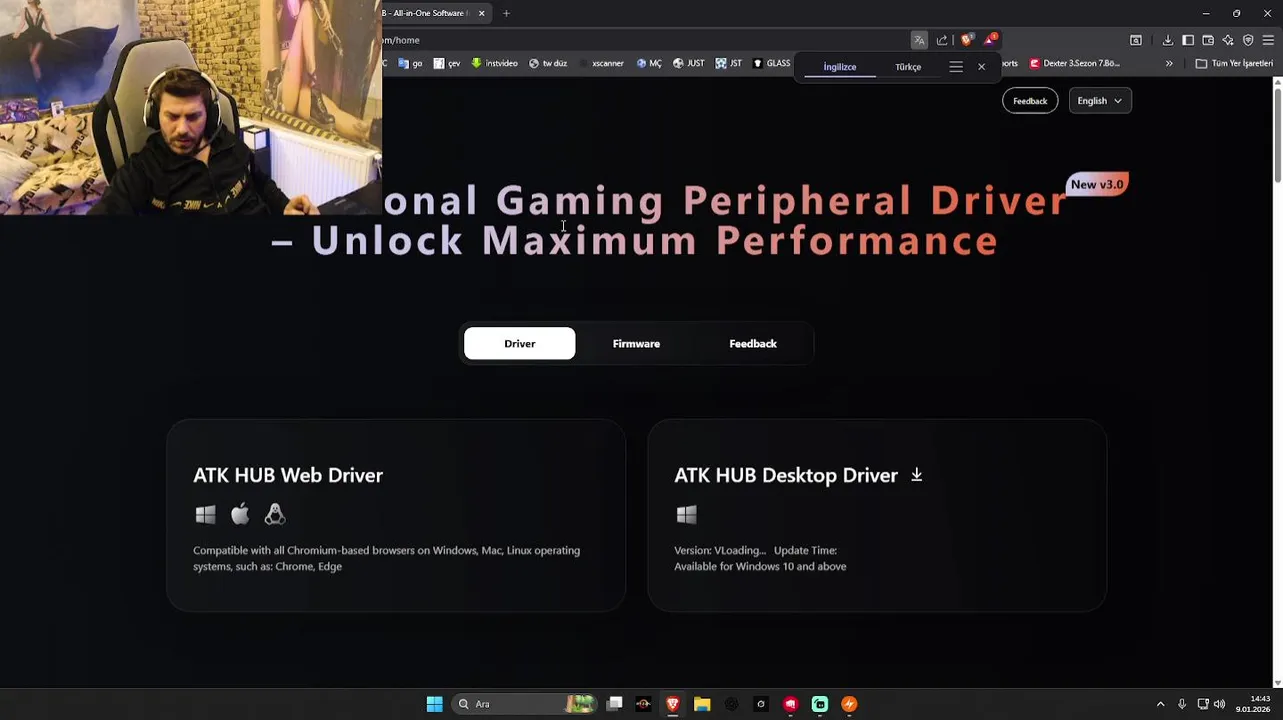Open a new browser tab
The width and height of the screenshot is (1283, 720).
[506, 13]
